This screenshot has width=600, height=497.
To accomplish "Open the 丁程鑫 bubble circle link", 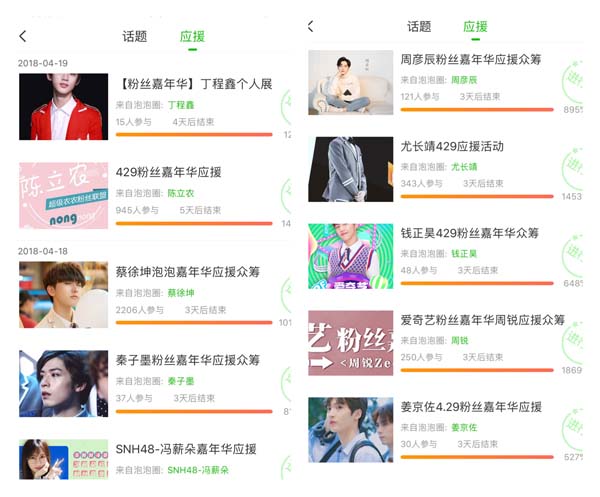I will pyautogui.click(x=181, y=105).
